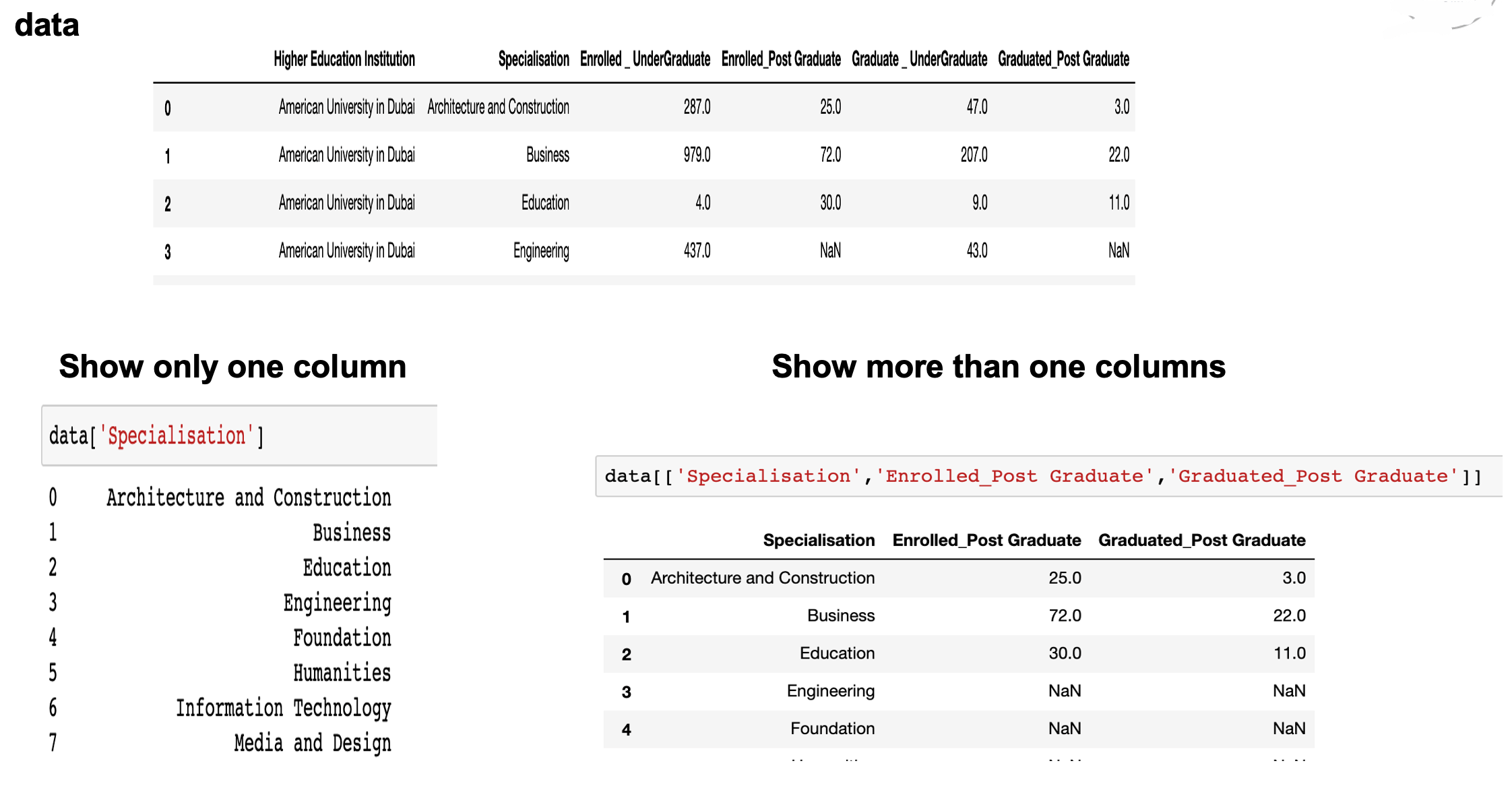Click Architecture and Construction in top table
1512x786 pixels.
(498, 107)
